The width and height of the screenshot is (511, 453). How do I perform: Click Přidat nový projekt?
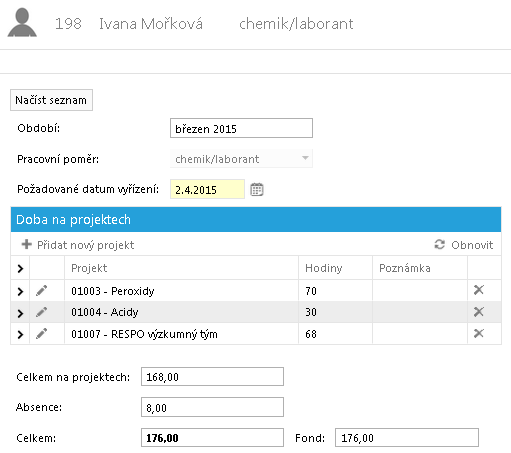85,245
